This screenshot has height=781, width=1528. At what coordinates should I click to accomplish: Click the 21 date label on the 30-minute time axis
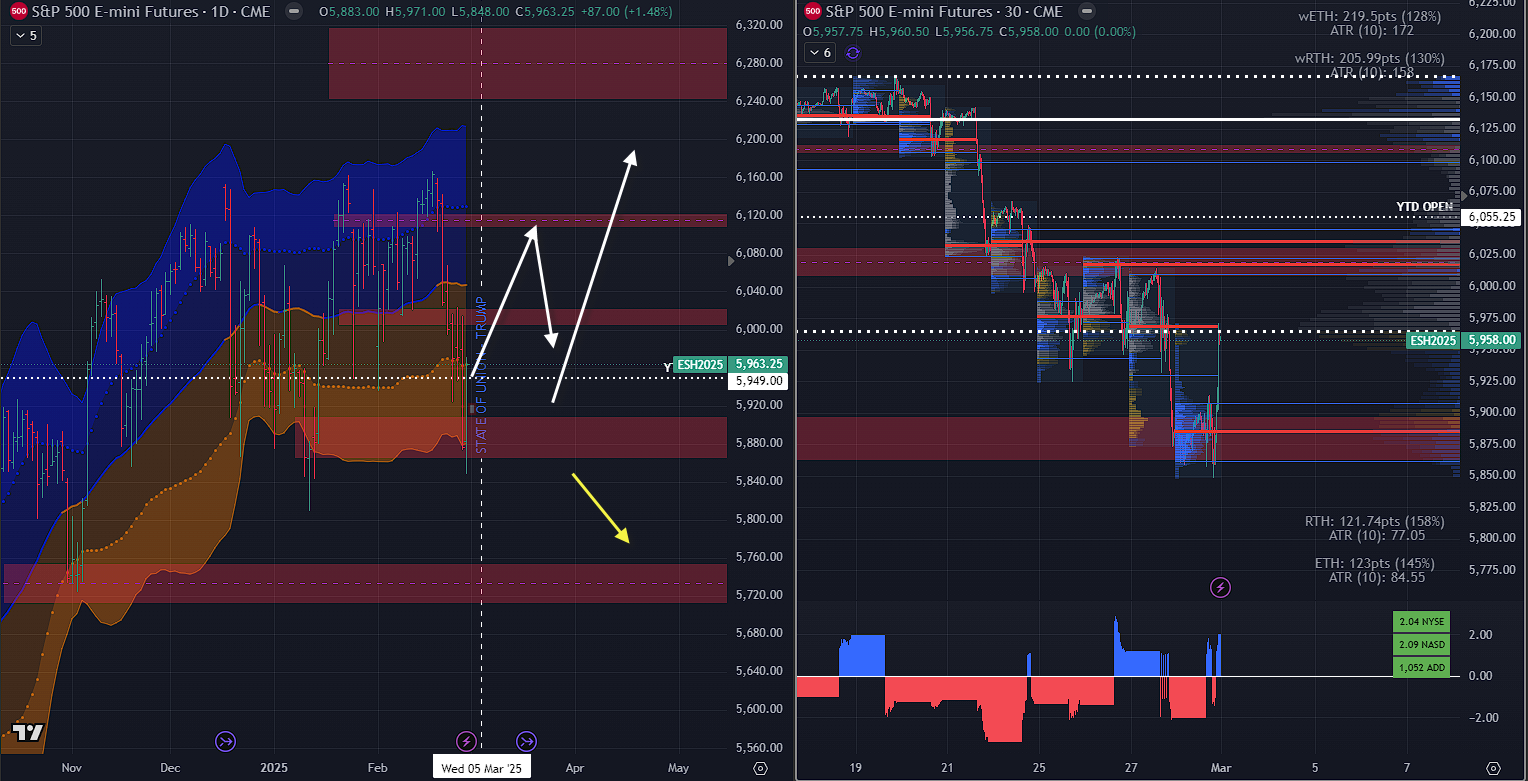tap(947, 768)
